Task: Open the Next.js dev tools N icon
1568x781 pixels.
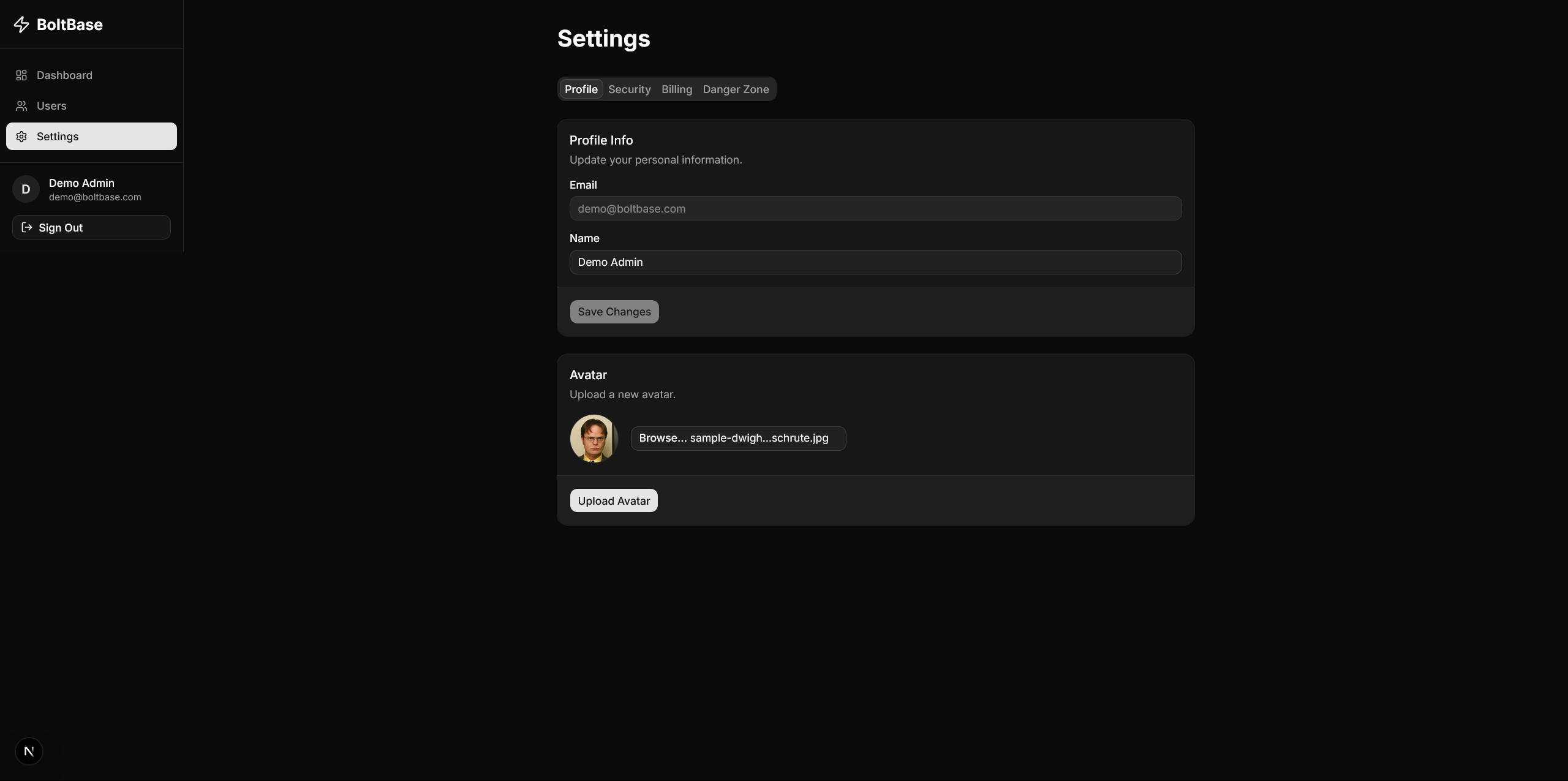Action: pyautogui.click(x=29, y=751)
